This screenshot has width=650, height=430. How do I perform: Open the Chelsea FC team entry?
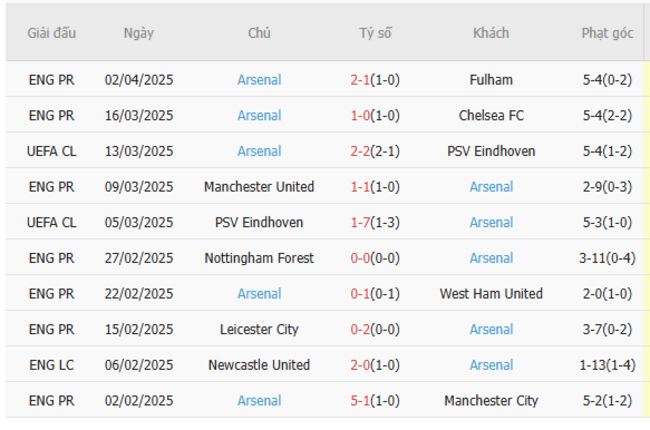[491, 116]
